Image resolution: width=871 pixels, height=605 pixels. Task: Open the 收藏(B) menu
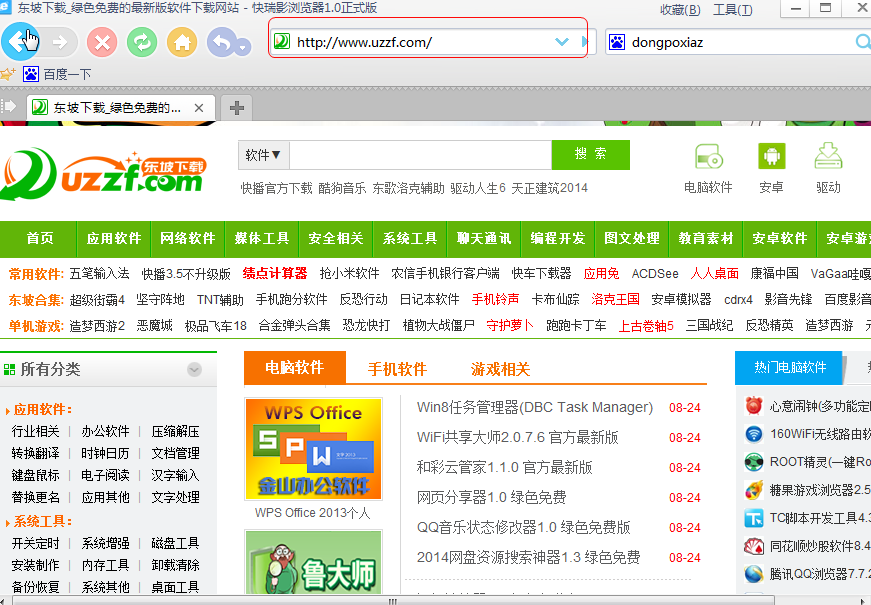coord(680,9)
